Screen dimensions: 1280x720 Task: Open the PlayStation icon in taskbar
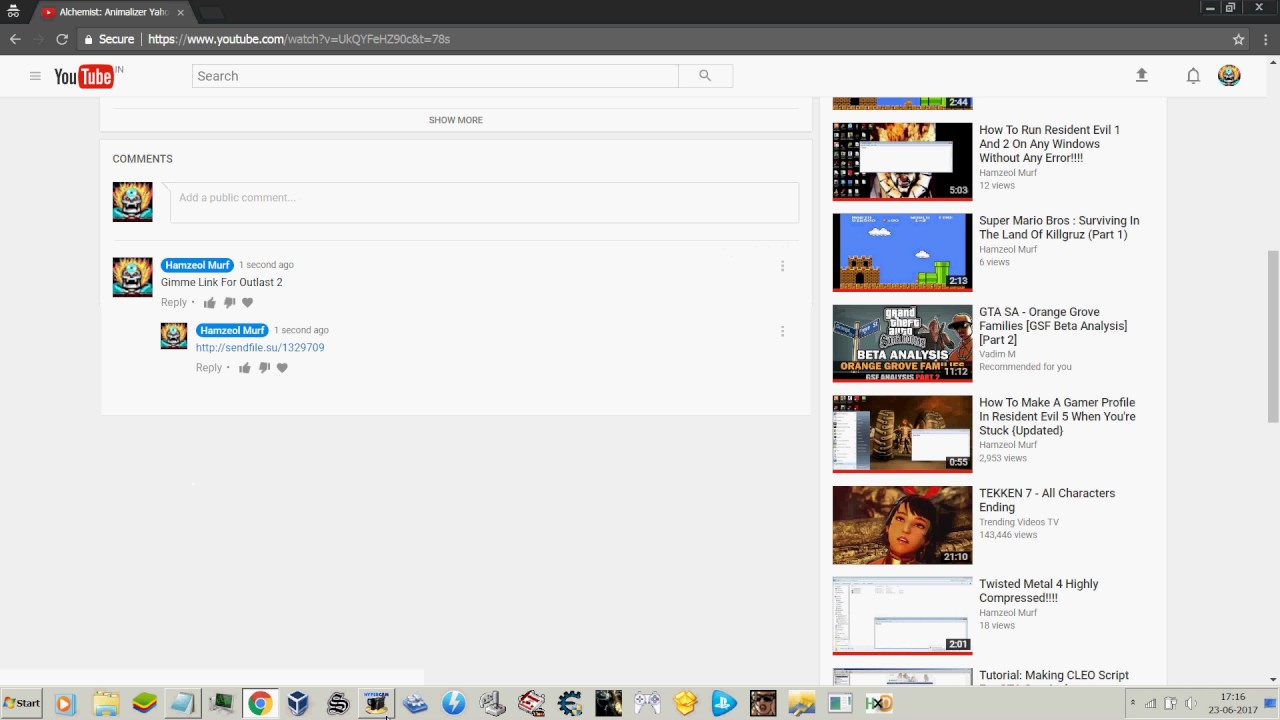point(724,703)
